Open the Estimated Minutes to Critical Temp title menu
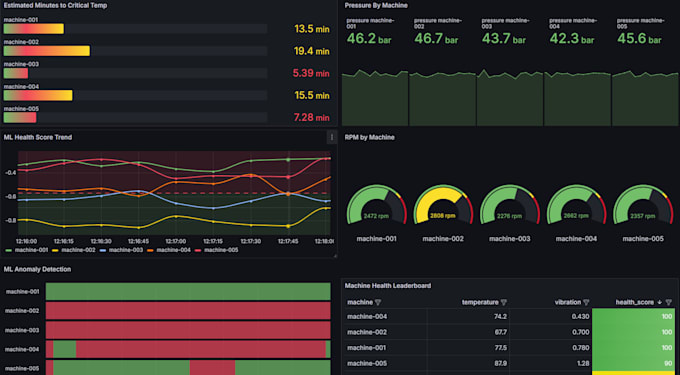This screenshot has width=680, height=375. tap(56, 6)
